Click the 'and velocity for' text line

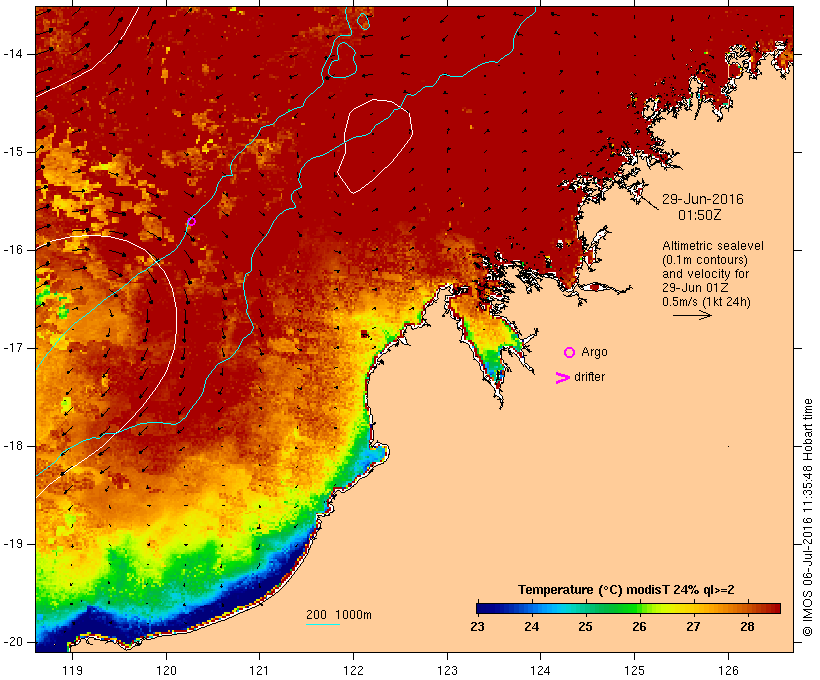click(705, 274)
